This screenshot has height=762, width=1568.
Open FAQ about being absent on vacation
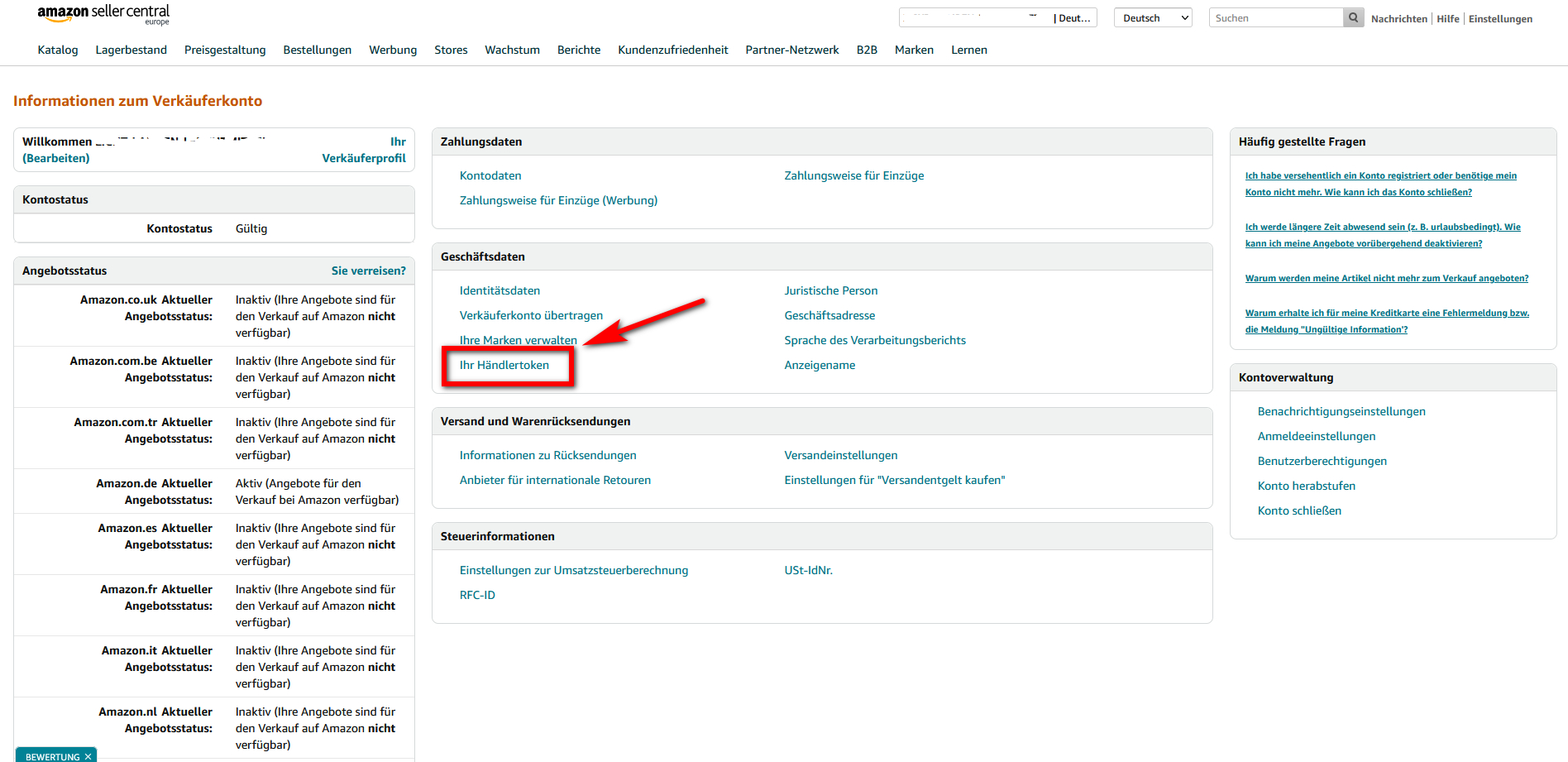1383,235
